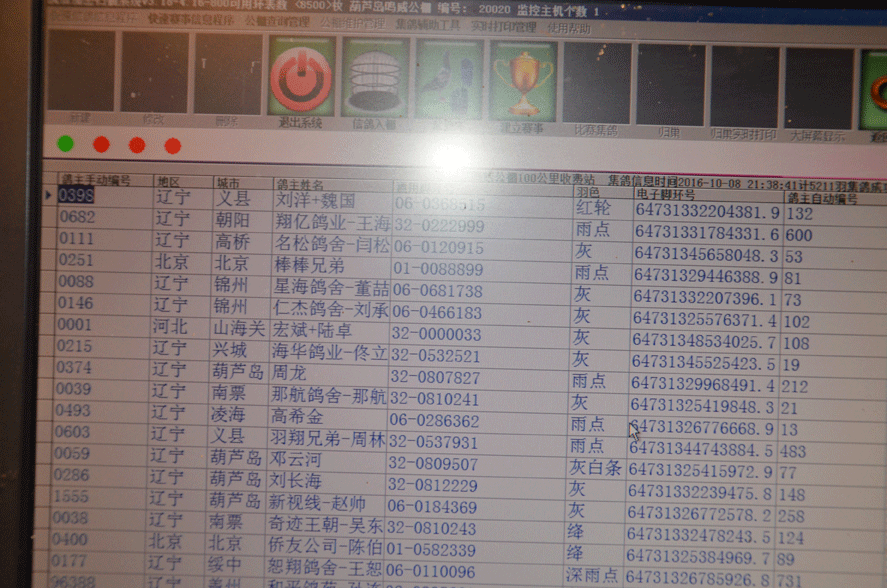Select the cell with code 0398
The image size is (887, 588).
pos(76,196)
